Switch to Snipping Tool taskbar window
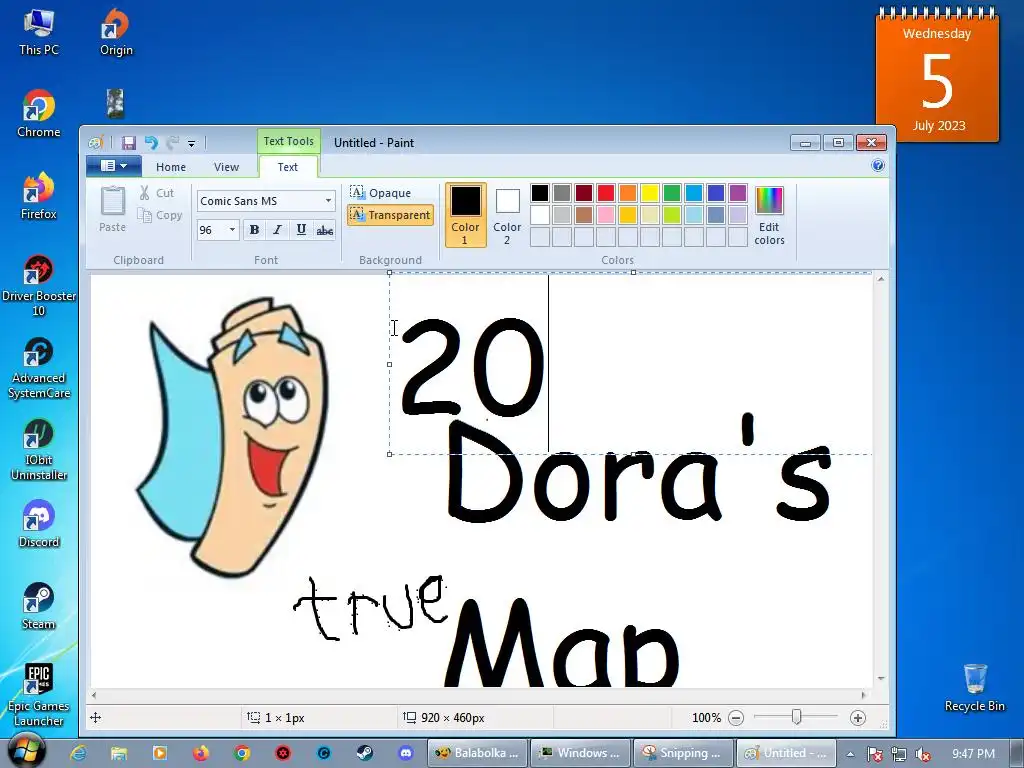Viewport: 1024px width, 768px height. click(x=683, y=753)
